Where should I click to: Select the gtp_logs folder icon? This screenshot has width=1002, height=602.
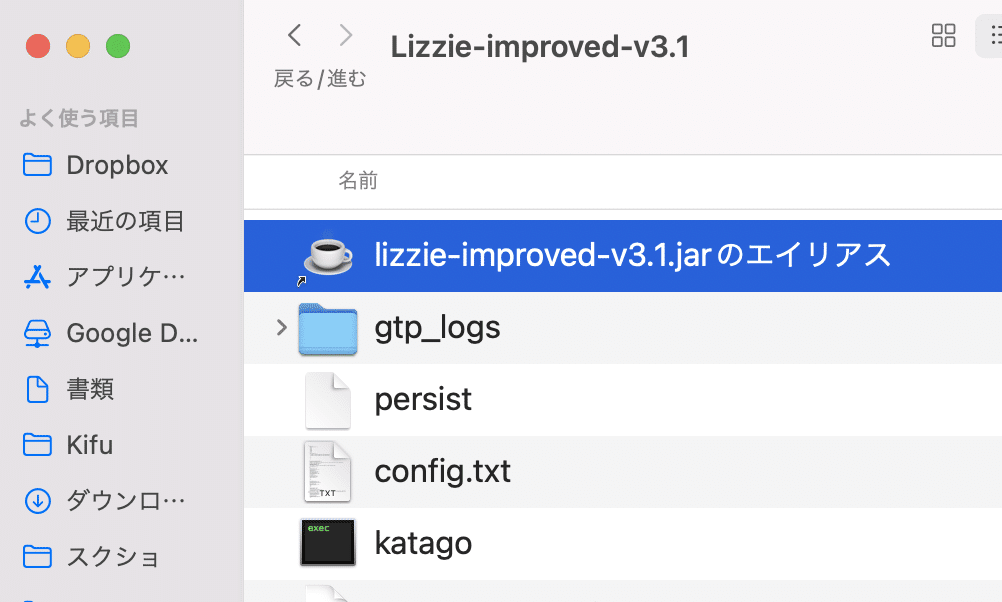pos(327,328)
